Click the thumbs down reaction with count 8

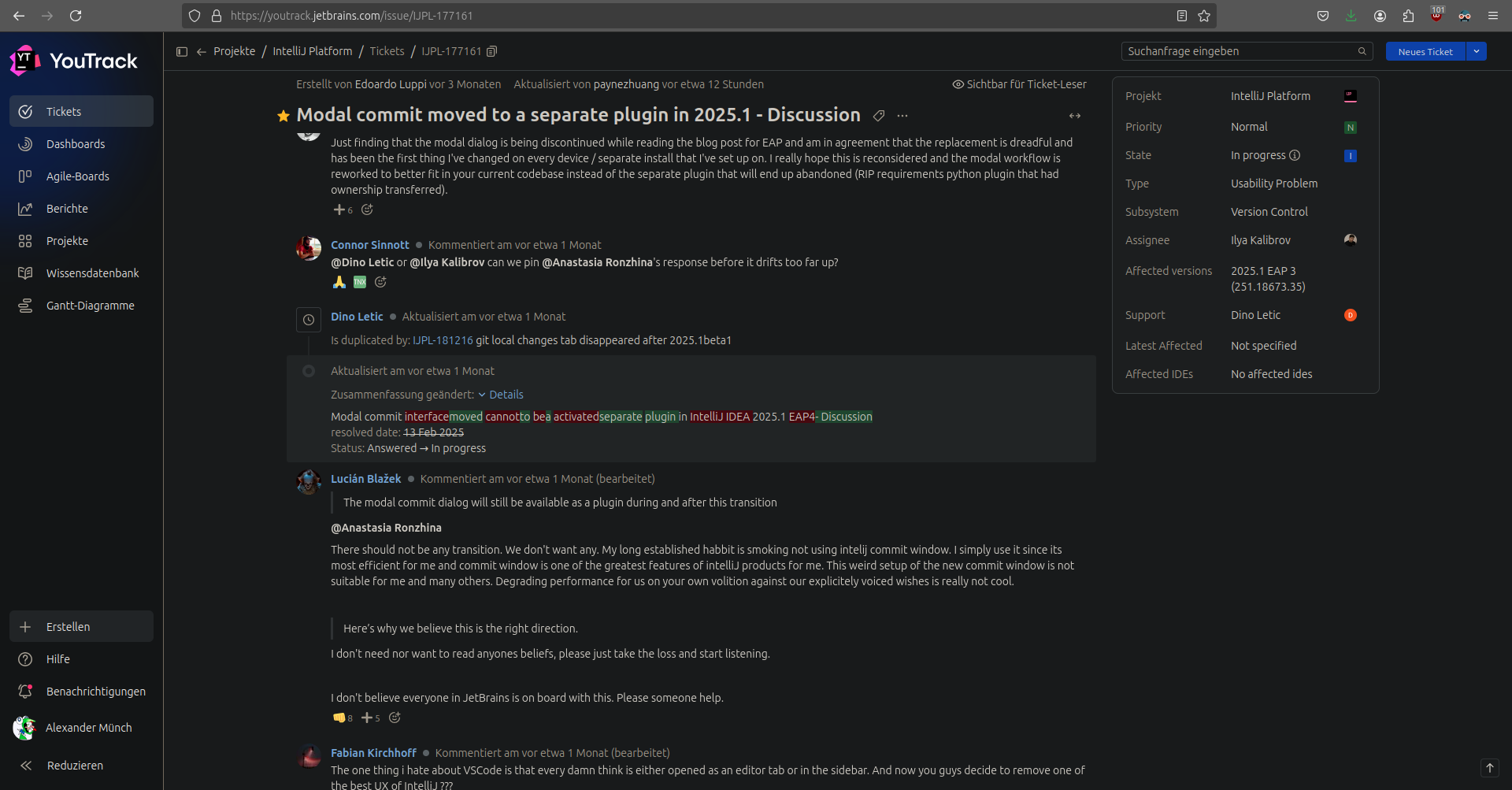pos(343,718)
